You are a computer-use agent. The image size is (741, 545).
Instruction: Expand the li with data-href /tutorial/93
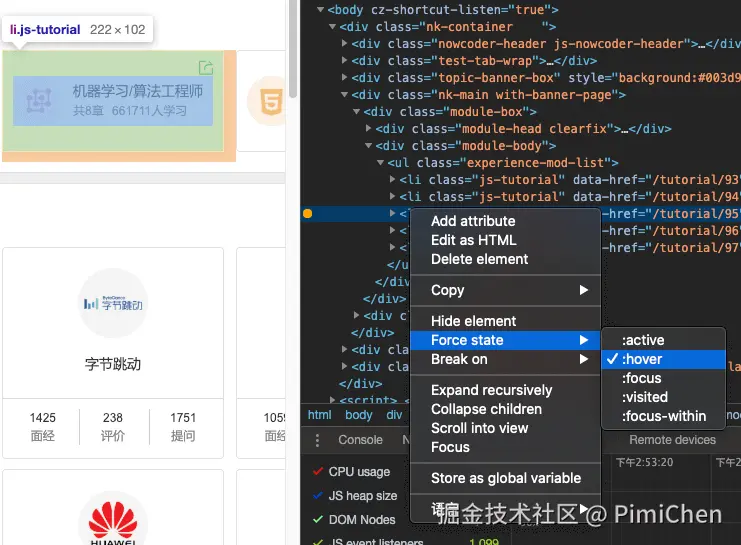393,180
